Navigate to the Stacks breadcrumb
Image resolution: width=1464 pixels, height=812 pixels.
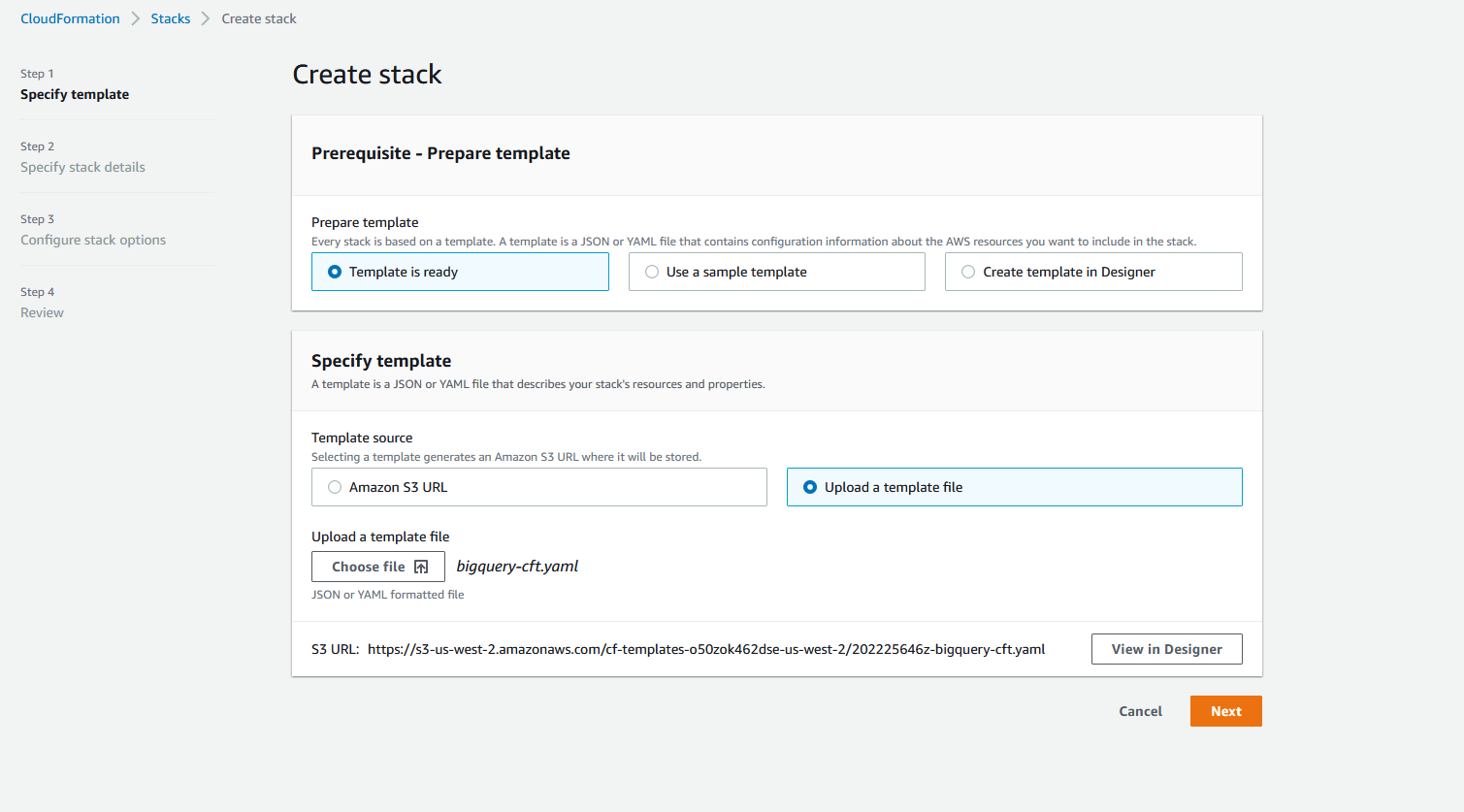(x=170, y=17)
